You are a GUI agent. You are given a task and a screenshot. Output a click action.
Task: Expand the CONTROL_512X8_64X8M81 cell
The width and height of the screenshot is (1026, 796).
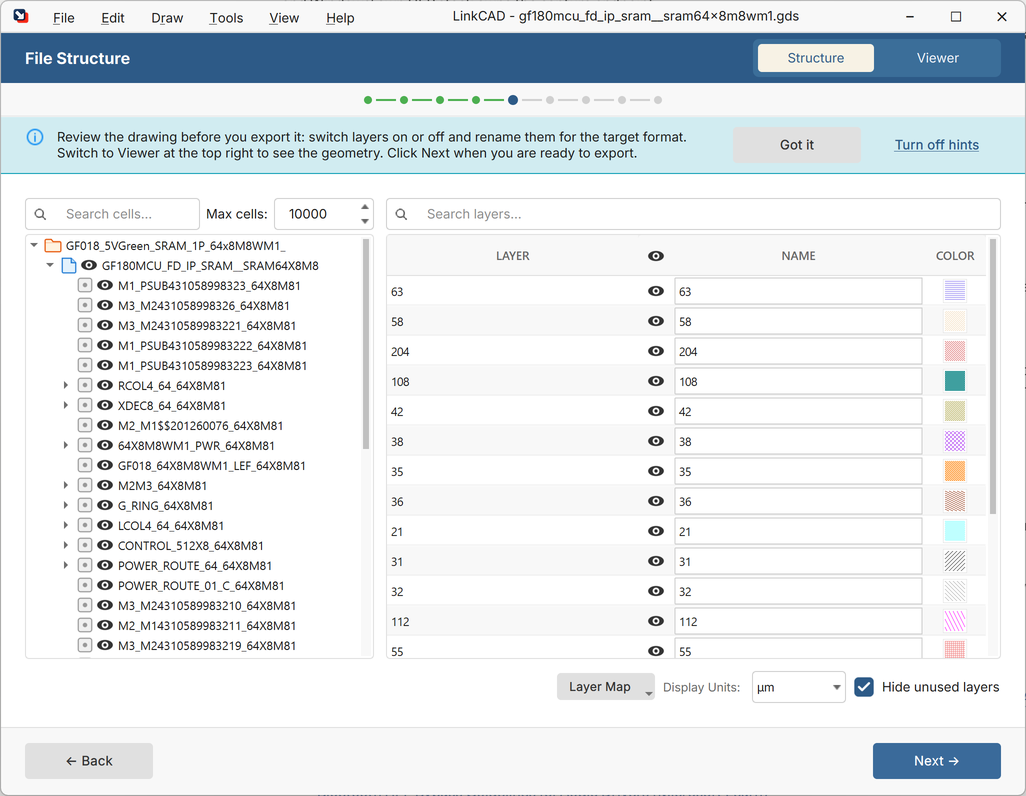point(65,545)
